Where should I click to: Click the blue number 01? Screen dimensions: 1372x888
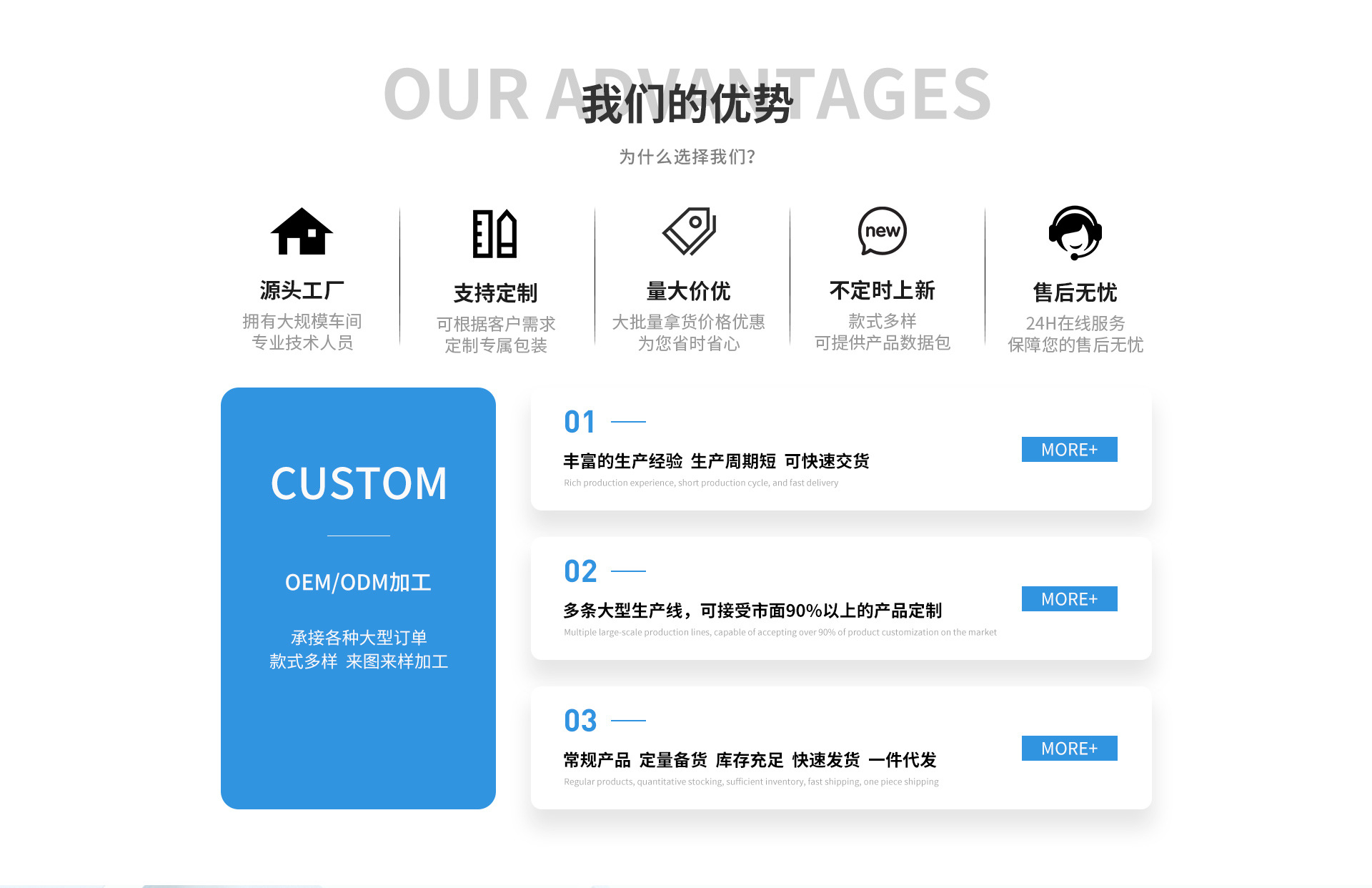point(580,422)
